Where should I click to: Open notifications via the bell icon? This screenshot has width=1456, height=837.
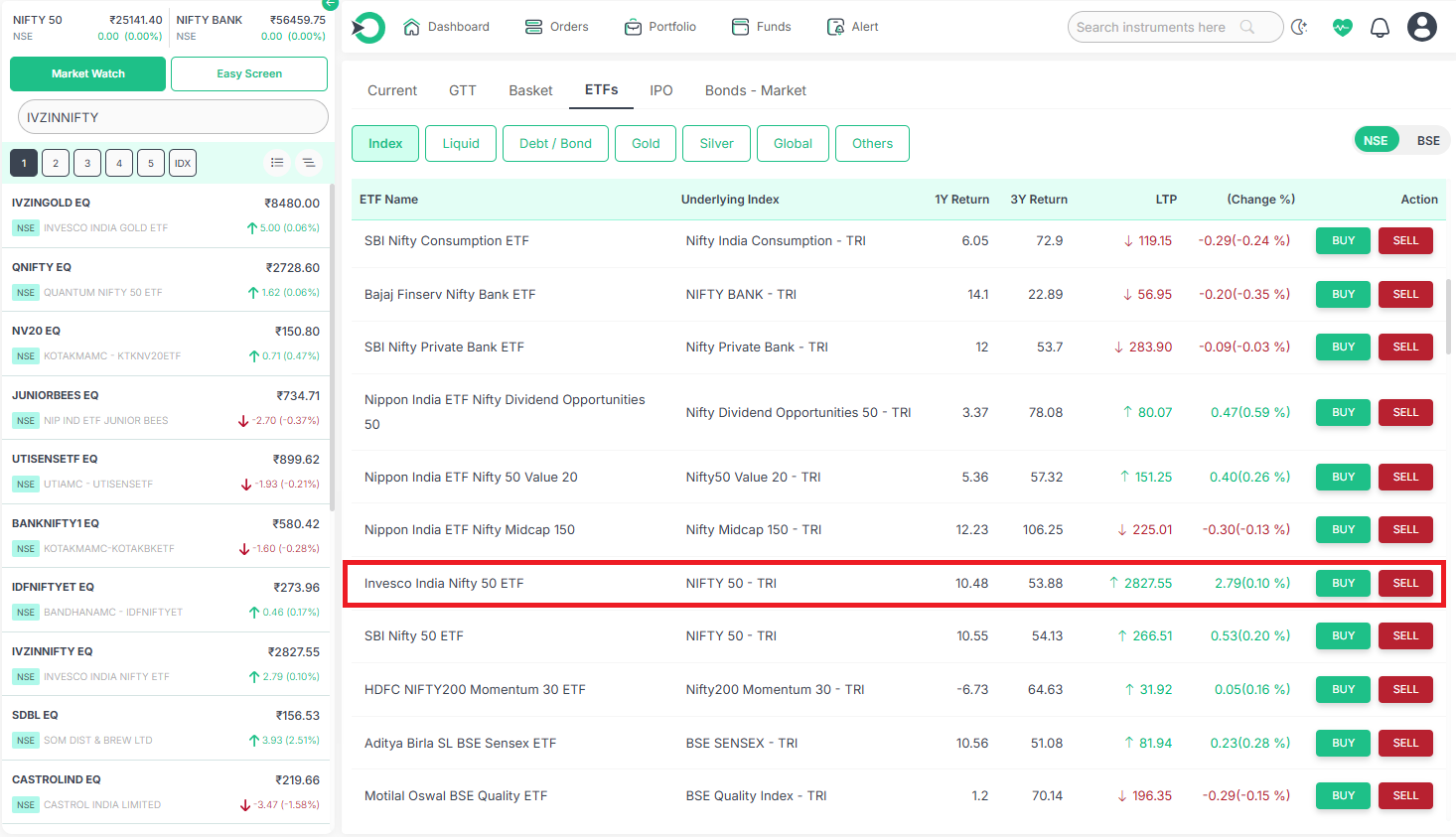(x=1380, y=27)
